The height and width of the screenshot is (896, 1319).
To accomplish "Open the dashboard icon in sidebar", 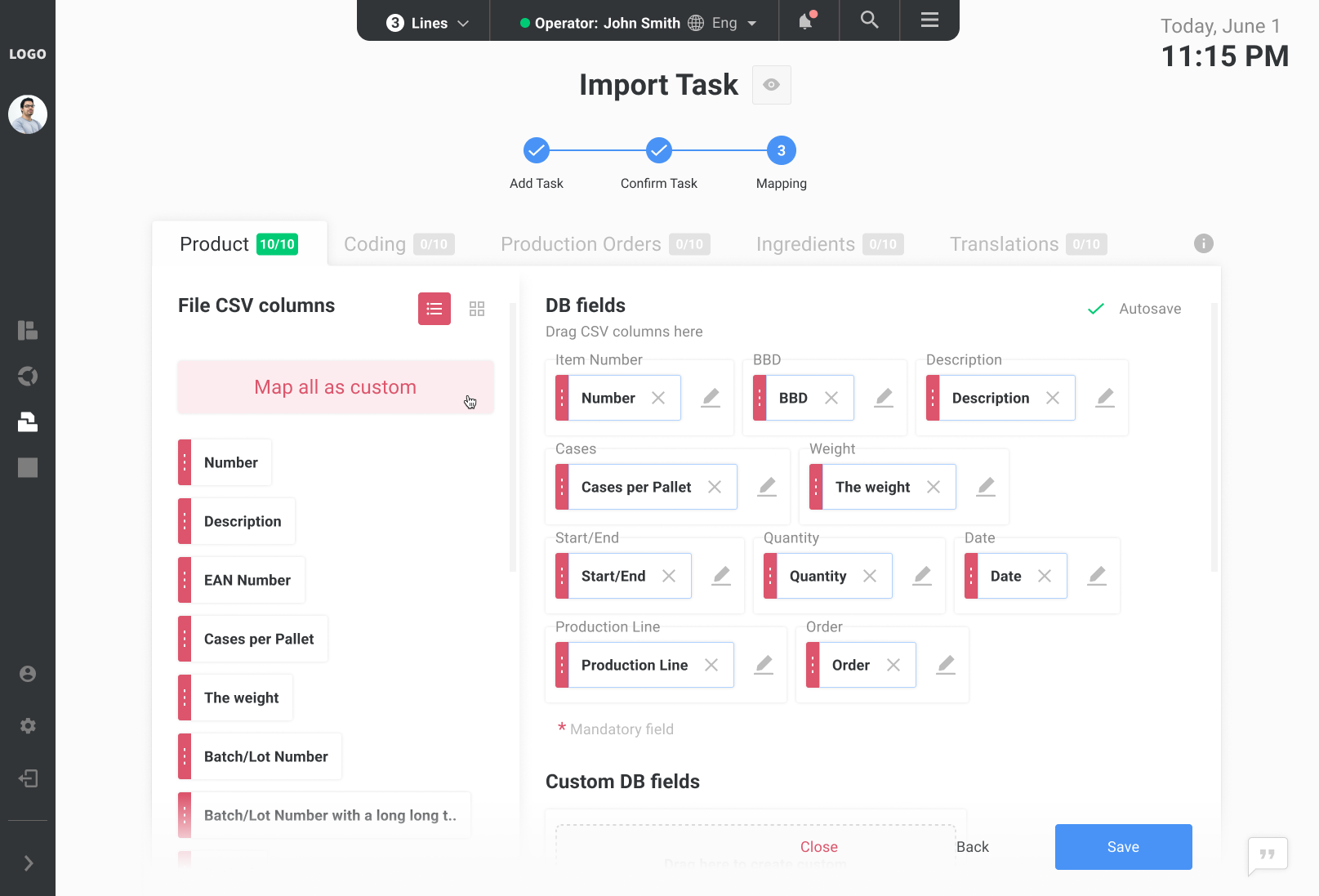I will click(x=28, y=330).
